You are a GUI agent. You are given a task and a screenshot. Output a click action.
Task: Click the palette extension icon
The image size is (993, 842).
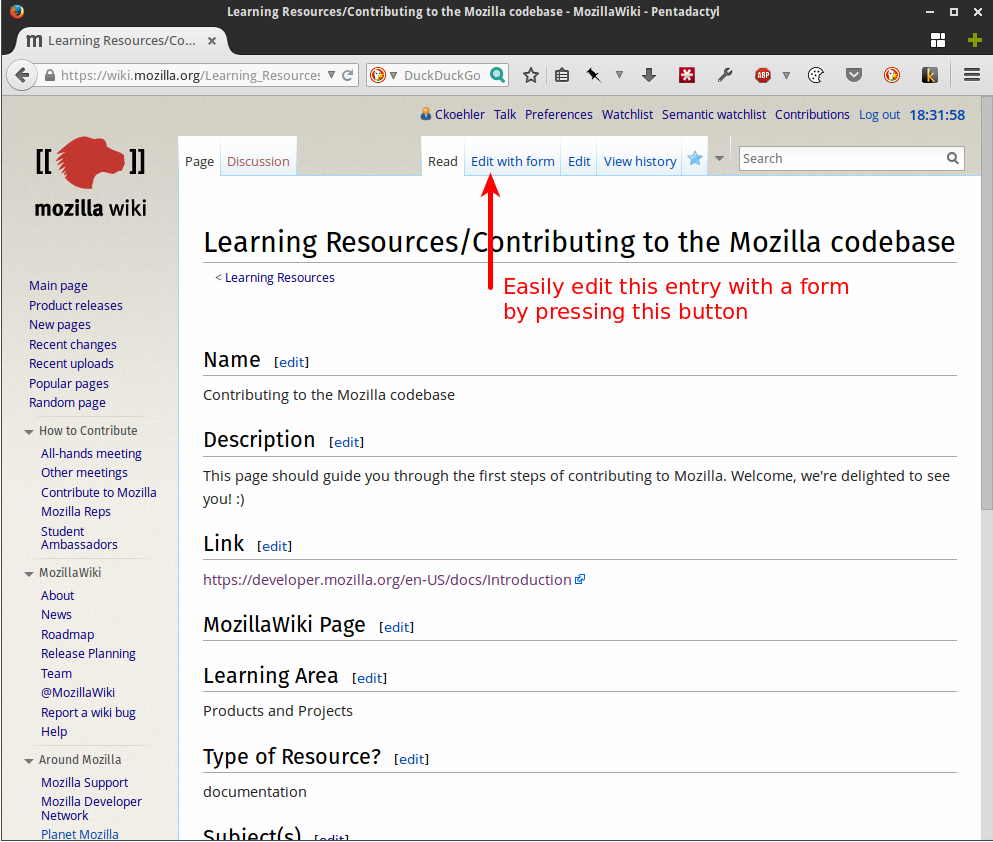point(816,75)
